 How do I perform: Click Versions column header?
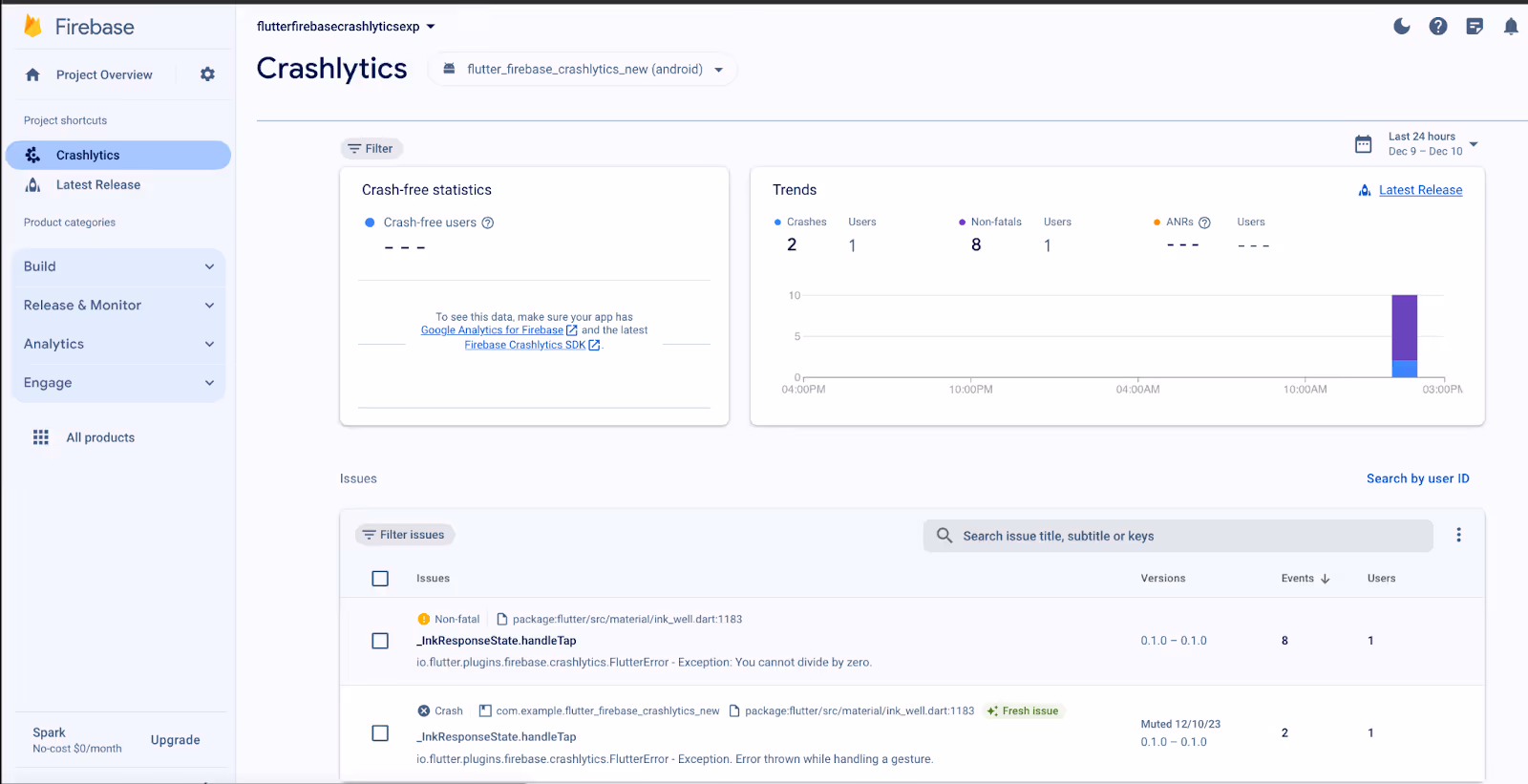[x=1162, y=579]
